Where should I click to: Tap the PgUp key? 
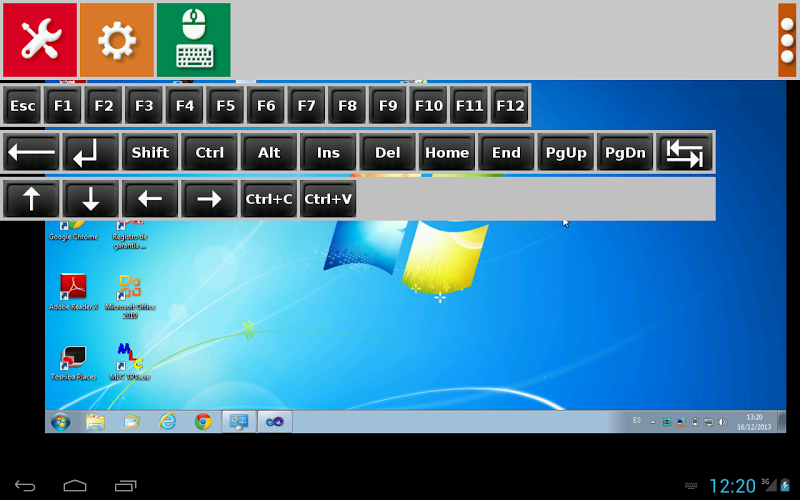click(x=566, y=152)
